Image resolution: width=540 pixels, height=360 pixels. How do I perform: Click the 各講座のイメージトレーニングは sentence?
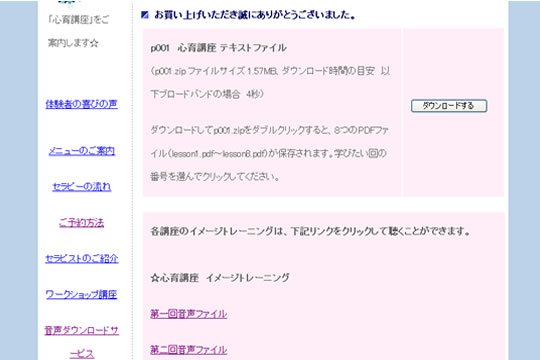click(310, 231)
